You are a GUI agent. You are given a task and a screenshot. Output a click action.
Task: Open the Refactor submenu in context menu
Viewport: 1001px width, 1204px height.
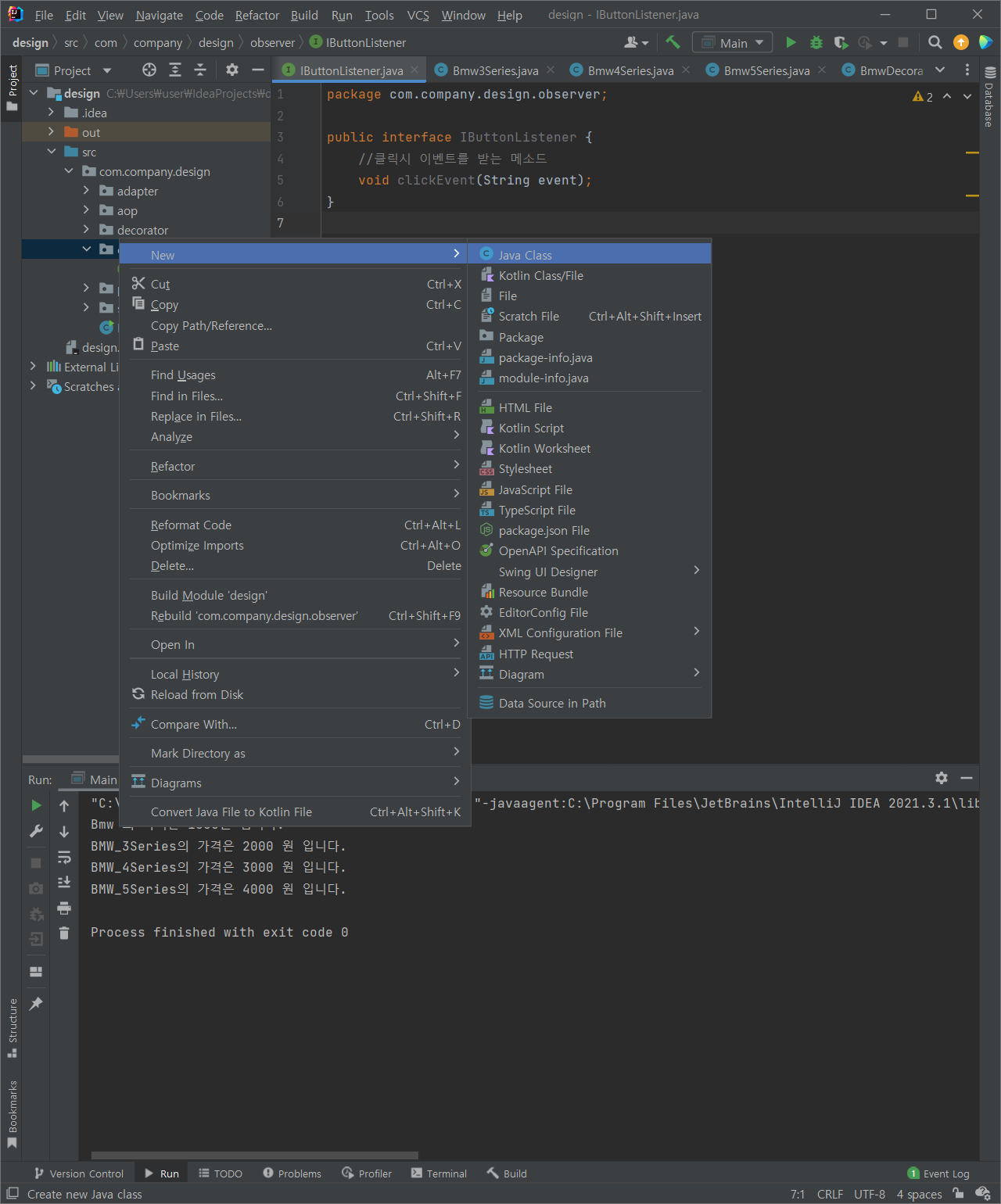click(295, 466)
